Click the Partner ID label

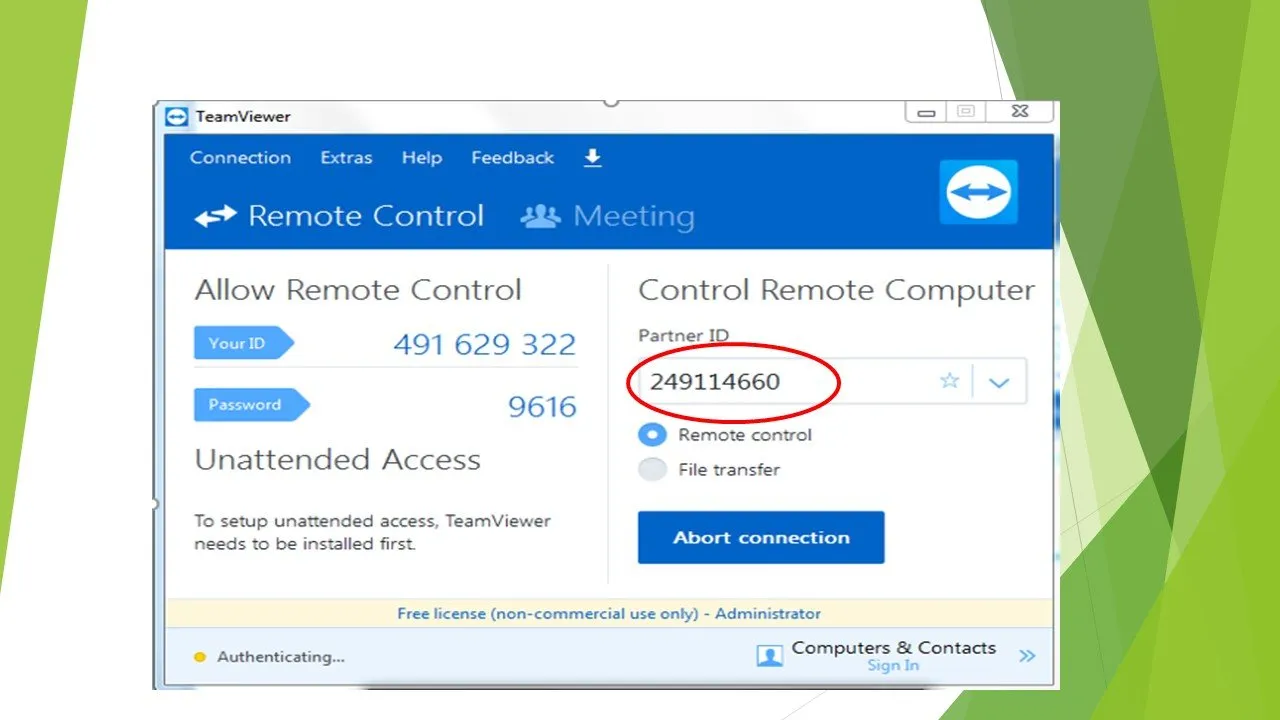(x=684, y=336)
